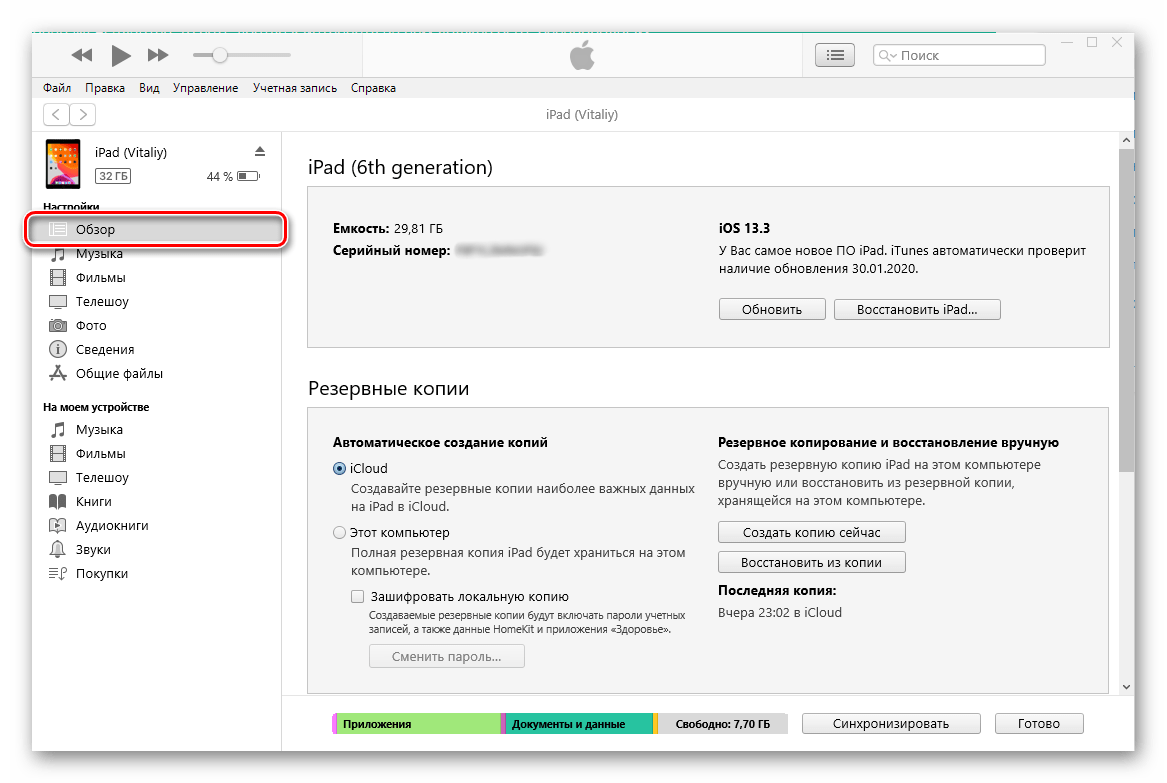The height and width of the screenshot is (783, 1167).
Task: Eject iPad (Vitaliy) with eject icon
Action: pyautogui.click(x=260, y=152)
